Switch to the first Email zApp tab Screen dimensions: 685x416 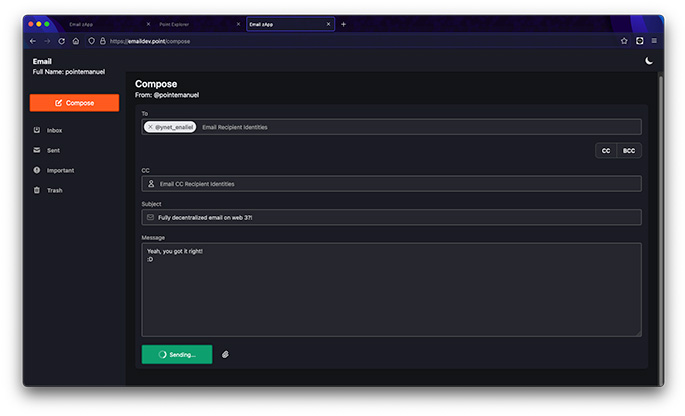[81, 24]
